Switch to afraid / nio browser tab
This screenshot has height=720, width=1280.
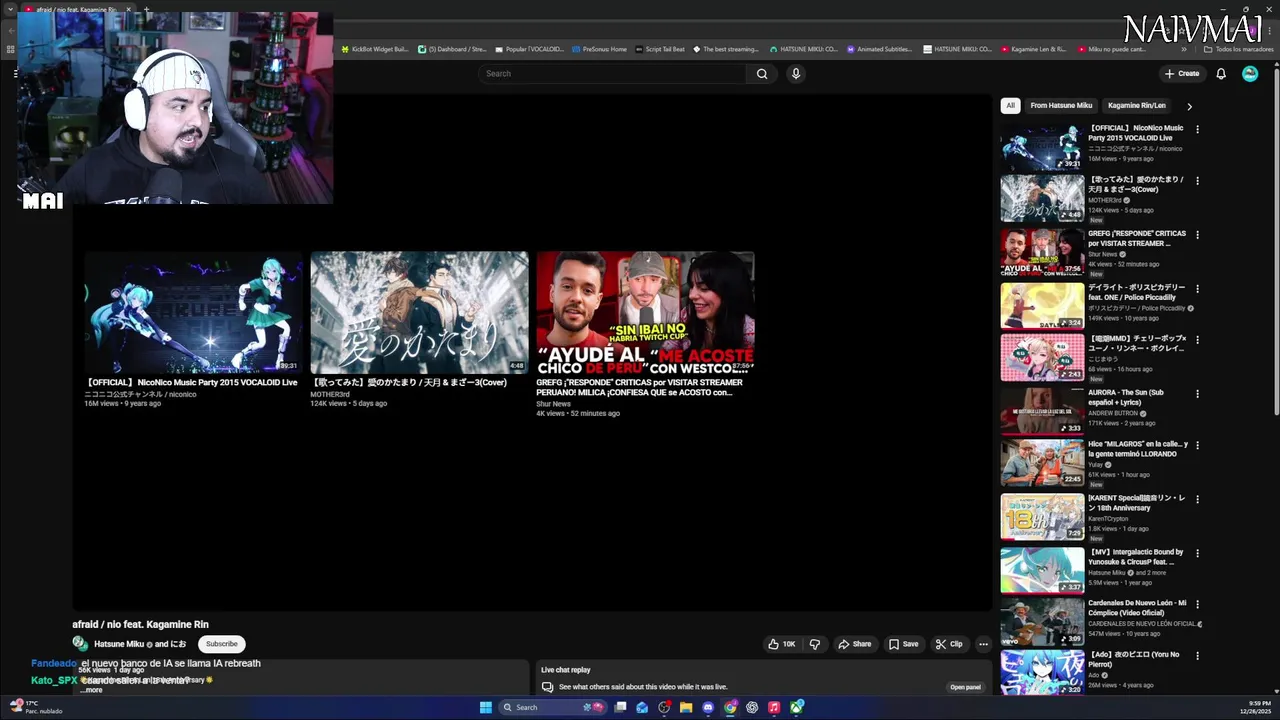(x=76, y=9)
